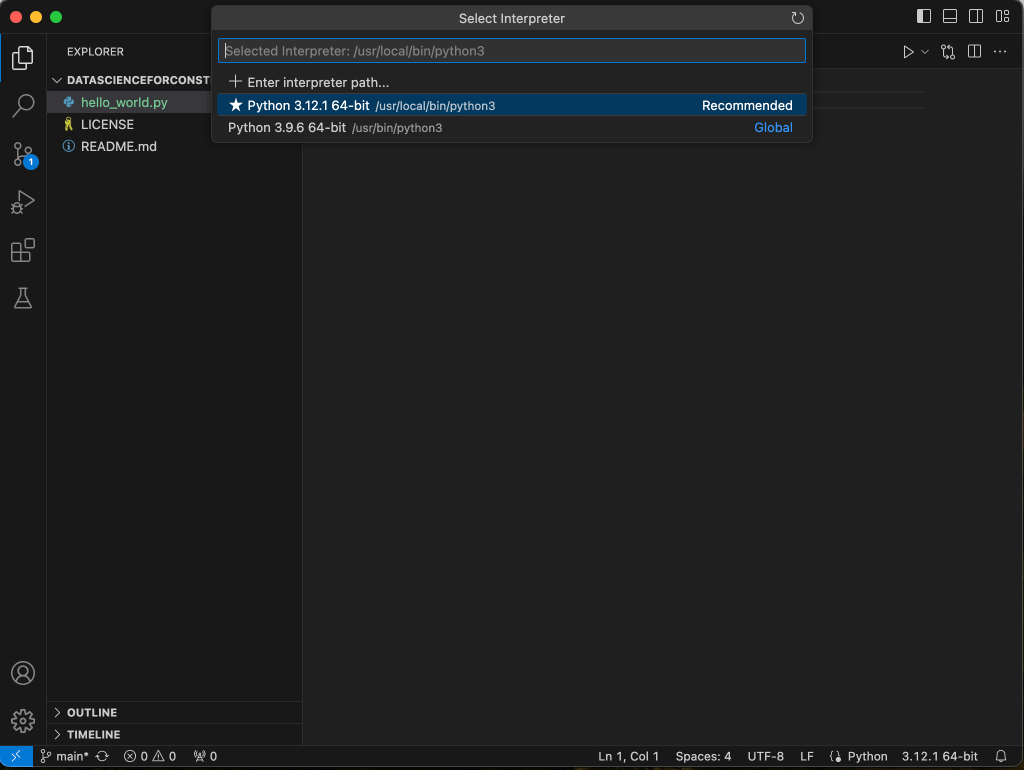This screenshot has width=1024, height=770.
Task: Open the Search view in activity bar
Action: tap(23, 106)
